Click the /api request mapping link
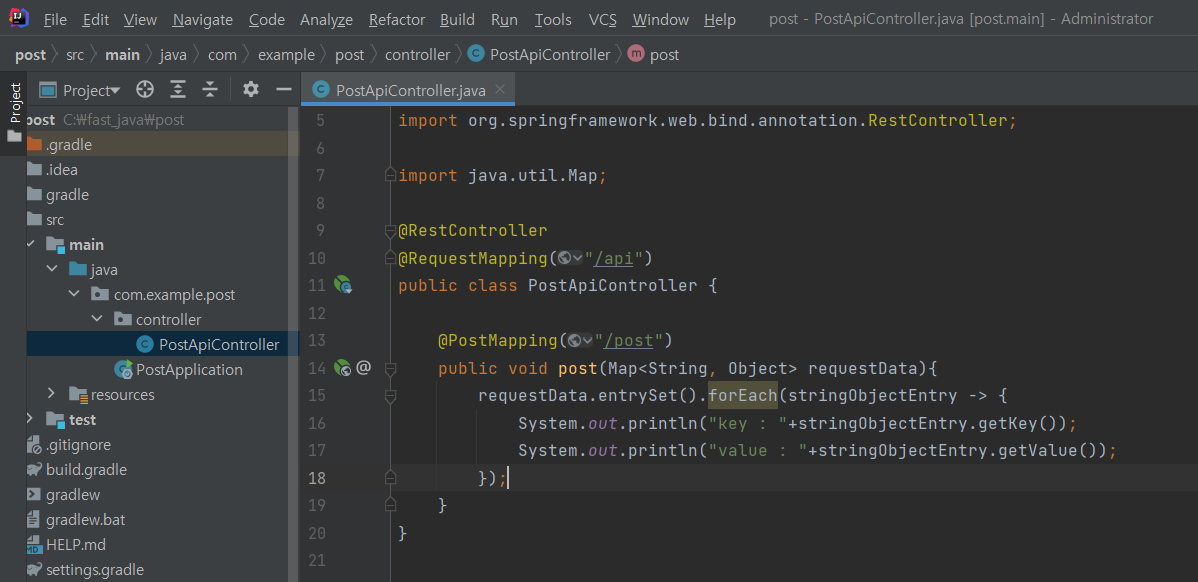Viewport: 1198px width, 582px height. tap(613, 257)
